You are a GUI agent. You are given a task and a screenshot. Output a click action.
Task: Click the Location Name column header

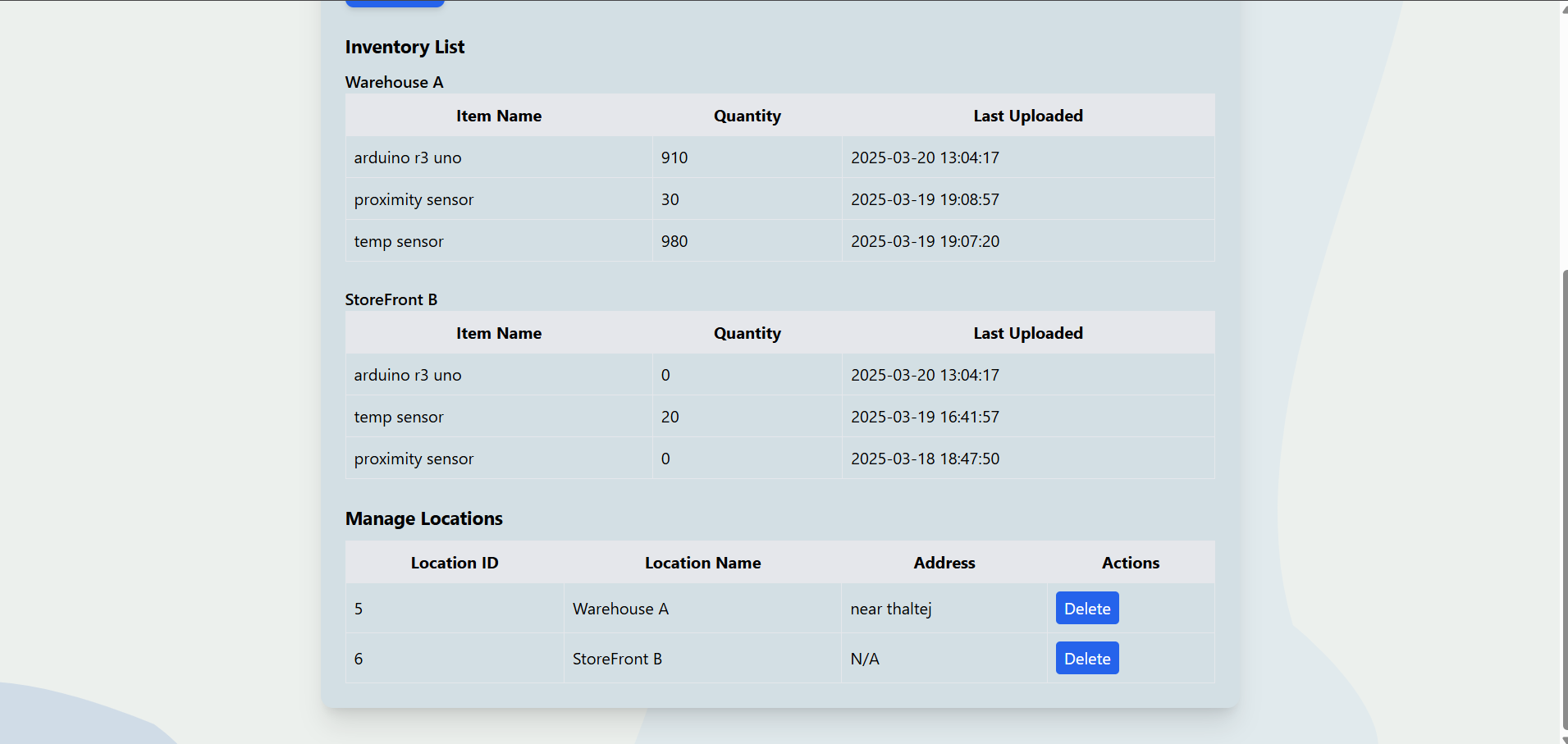702,563
